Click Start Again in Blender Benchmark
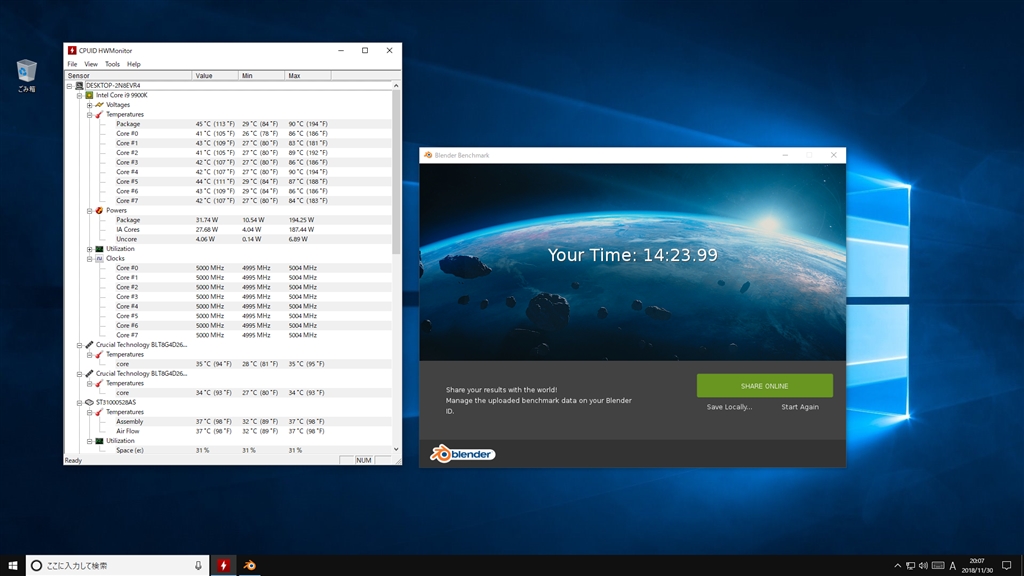 tap(799, 407)
